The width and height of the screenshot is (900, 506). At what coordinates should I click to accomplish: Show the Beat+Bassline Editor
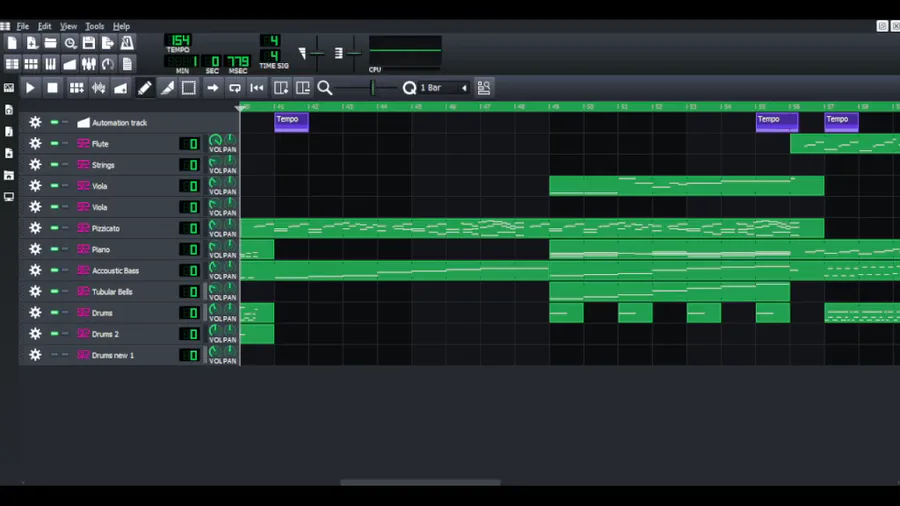[32, 64]
